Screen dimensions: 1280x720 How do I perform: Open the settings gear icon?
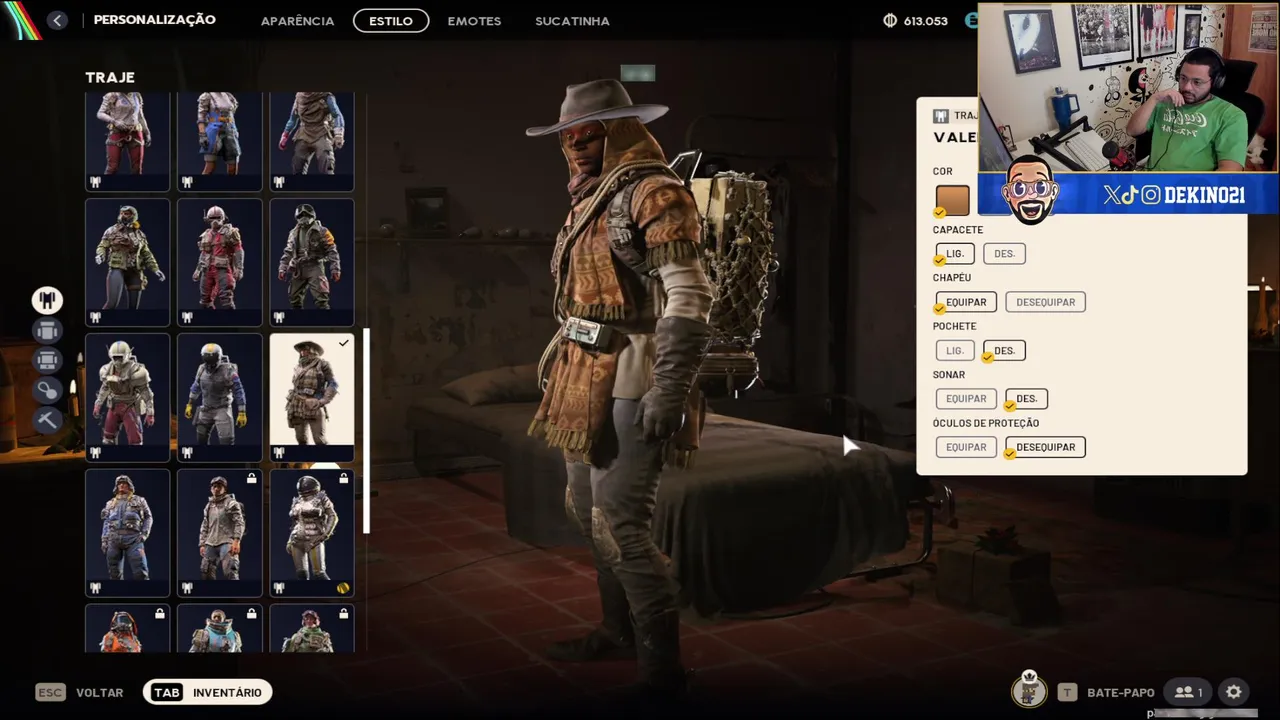1234,692
